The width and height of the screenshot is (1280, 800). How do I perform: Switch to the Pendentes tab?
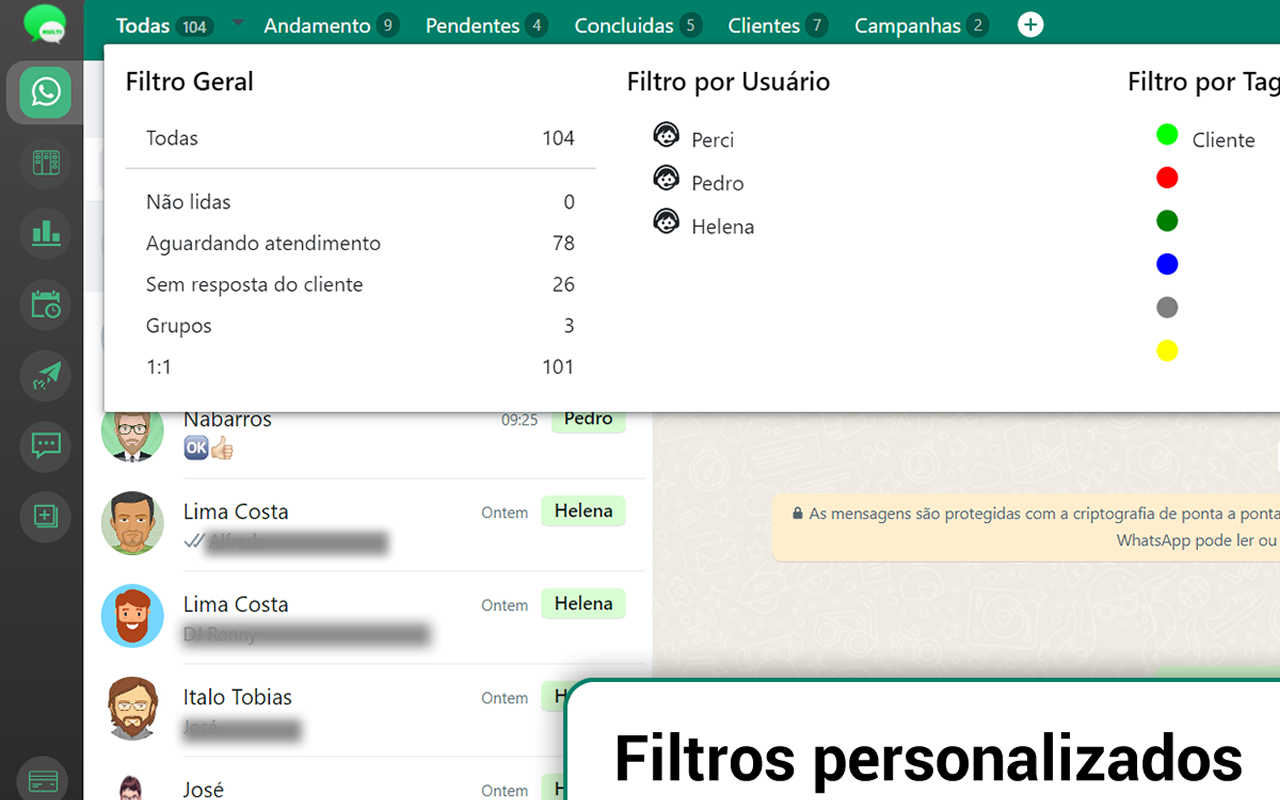click(486, 26)
